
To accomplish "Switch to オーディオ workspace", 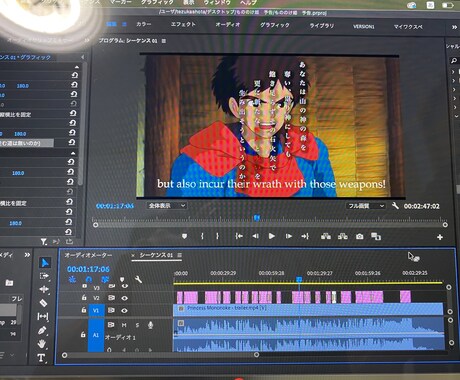I will 228,25.
